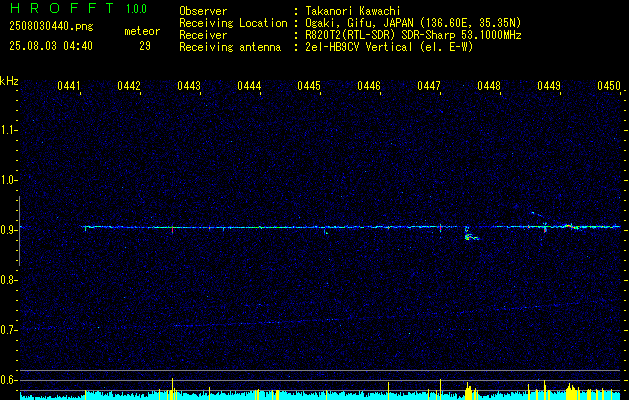Click the 2el-HB9CV Vertical antenna text
Viewport: 629px width, 400px height.
(x=390, y=47)
